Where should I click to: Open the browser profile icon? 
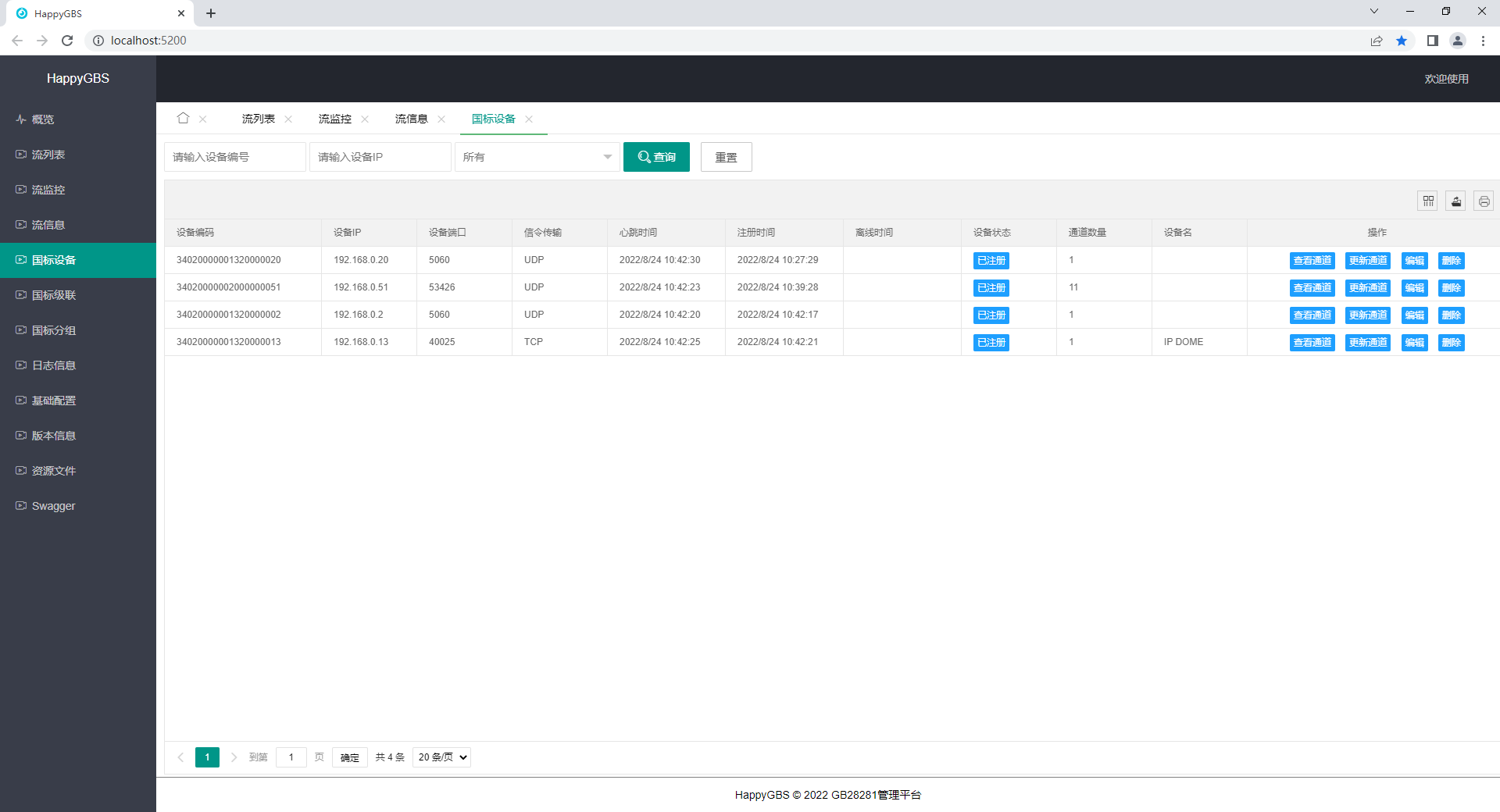point(1458,41)
